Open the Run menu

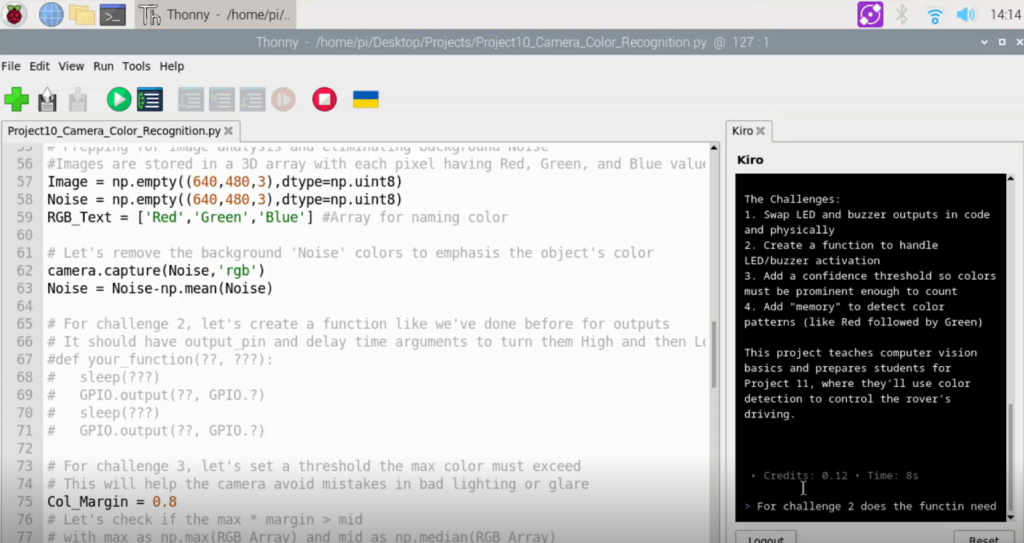[x=103, y=66]
